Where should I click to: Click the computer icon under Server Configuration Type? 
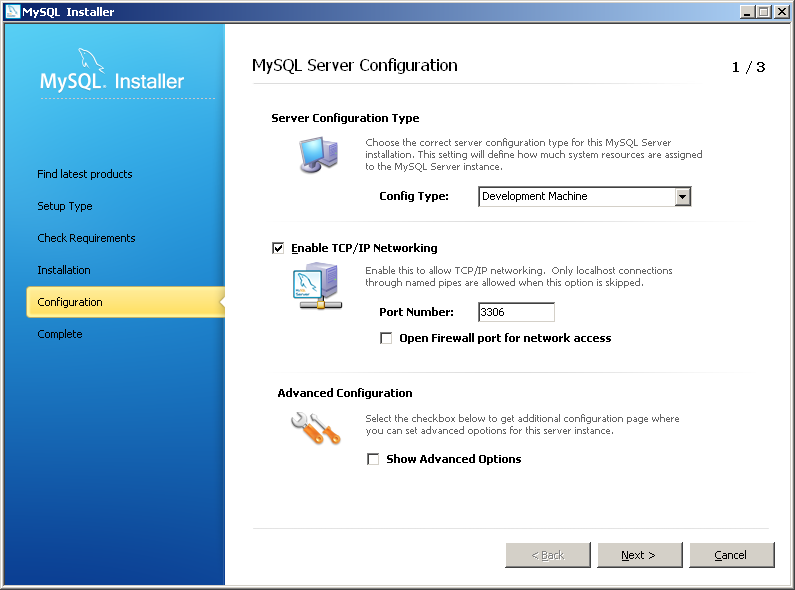click(x=318, y=155)
